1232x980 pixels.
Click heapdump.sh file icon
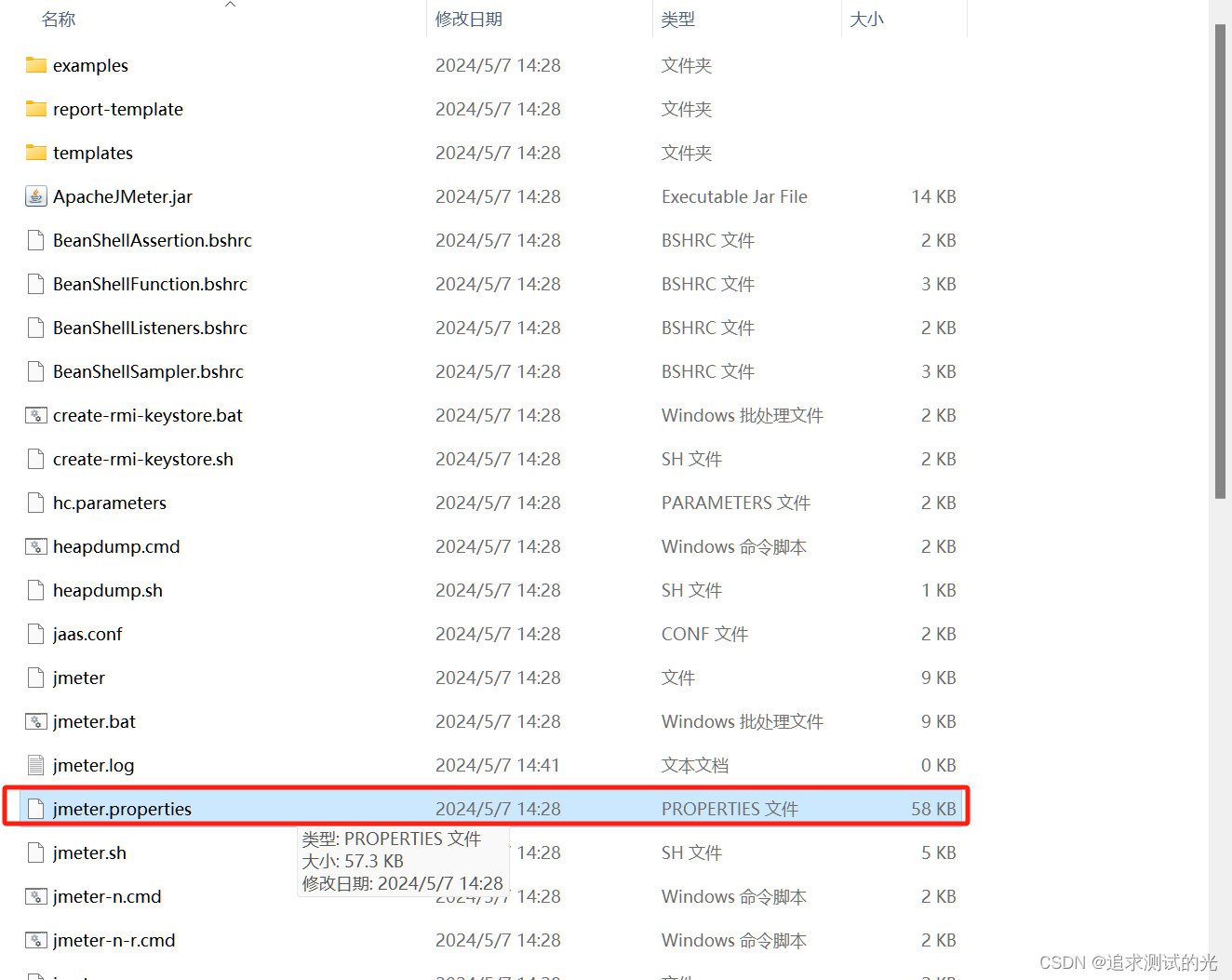click(35, 590)
